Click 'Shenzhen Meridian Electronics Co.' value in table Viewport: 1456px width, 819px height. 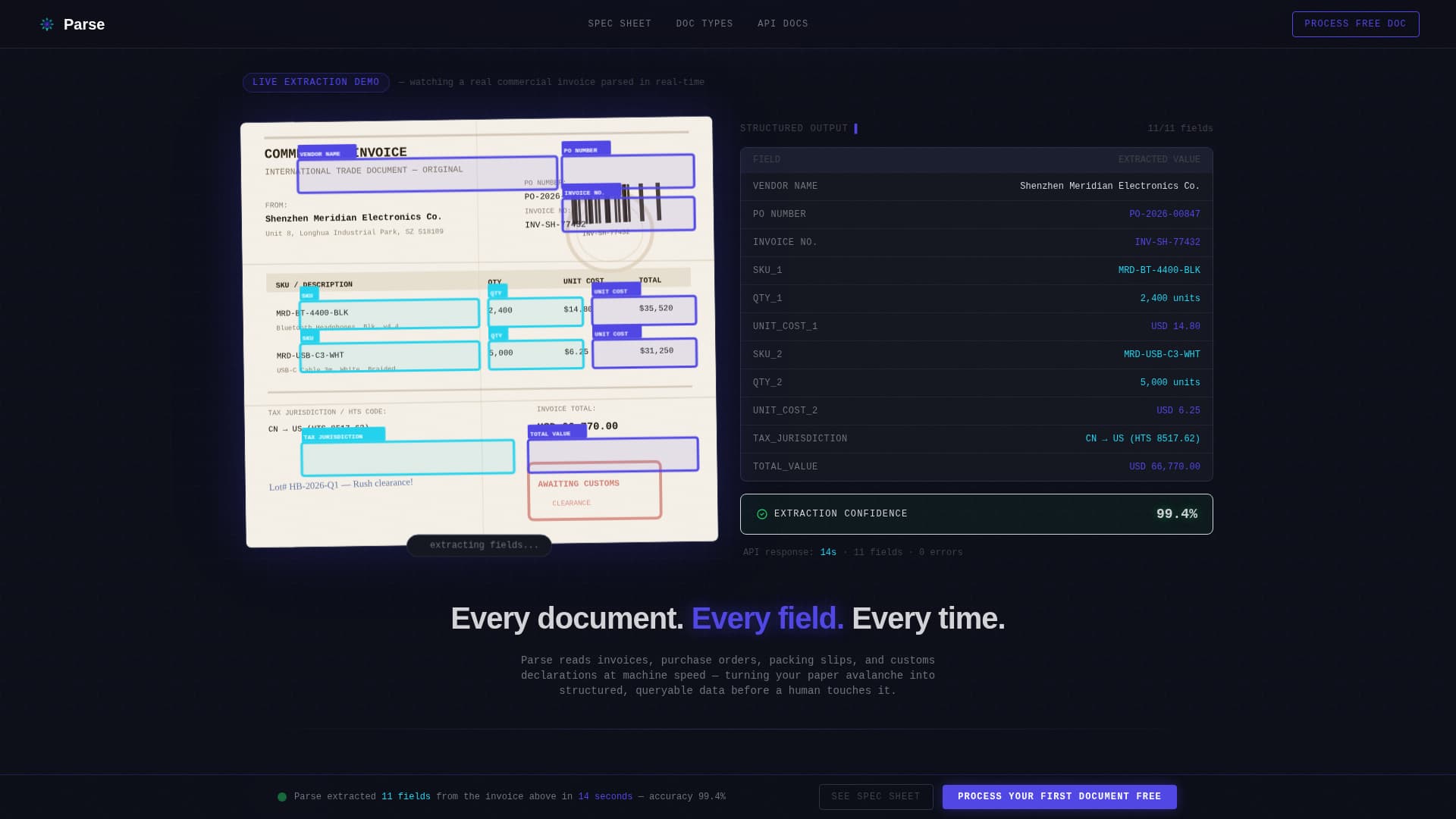(x=1109, y=187)
